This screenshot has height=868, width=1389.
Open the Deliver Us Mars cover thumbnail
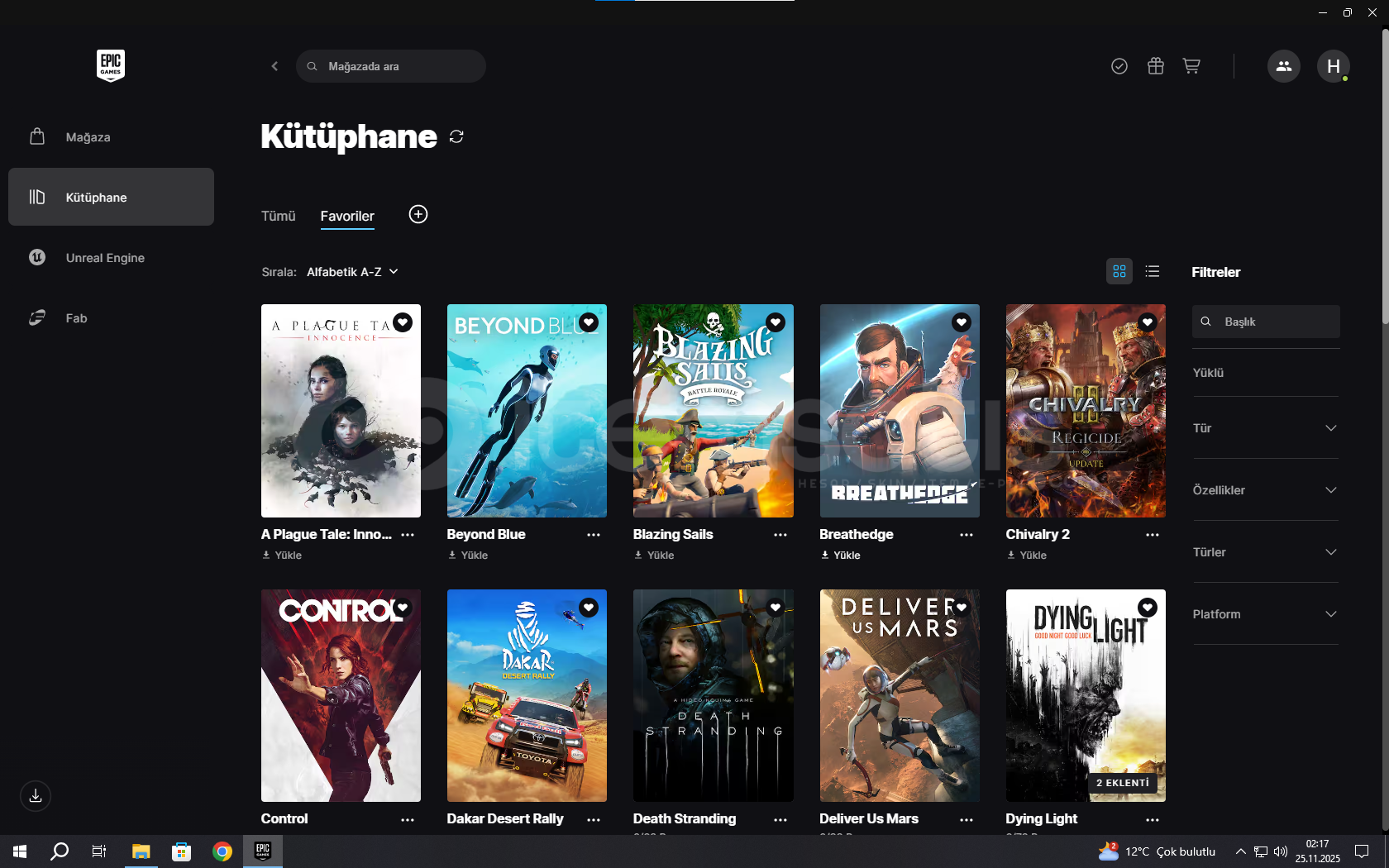pyautogui.click(x=900, y=695)
